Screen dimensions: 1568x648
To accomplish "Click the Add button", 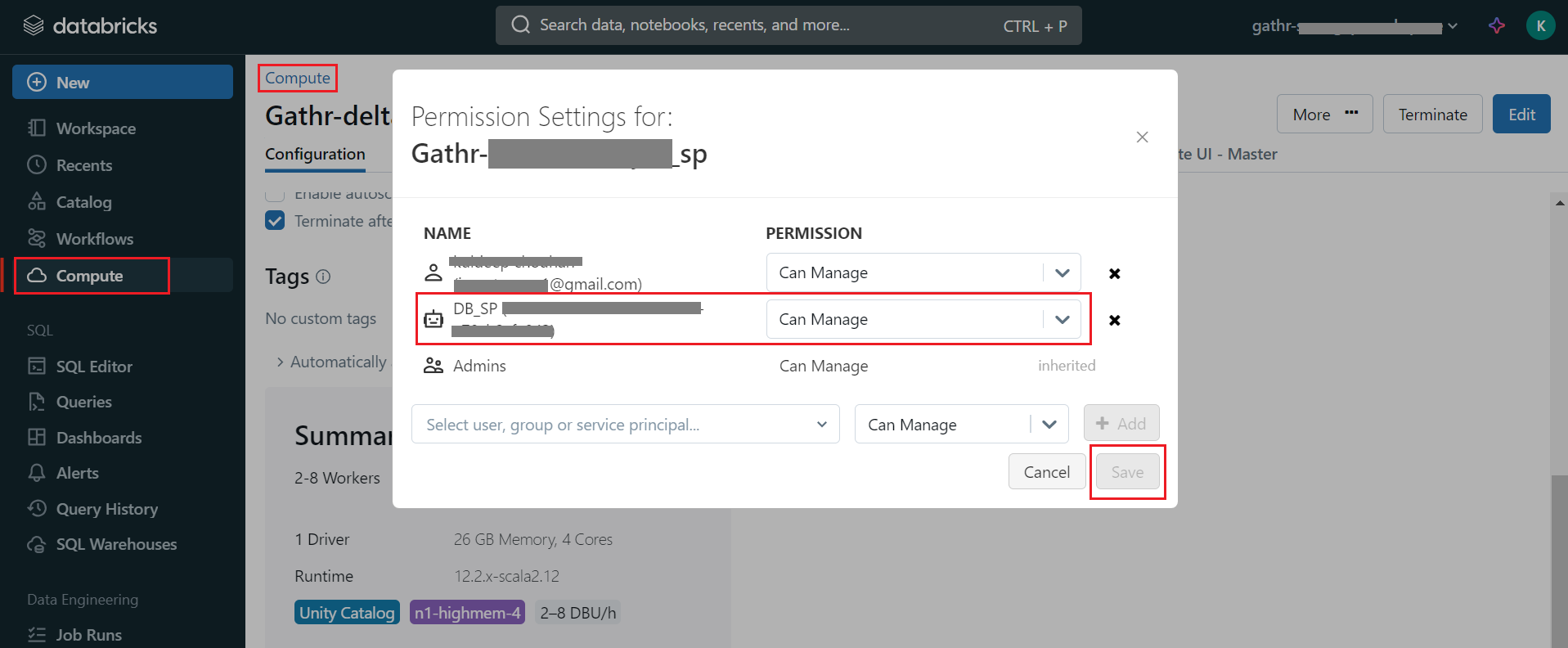I will [1121, 423].
